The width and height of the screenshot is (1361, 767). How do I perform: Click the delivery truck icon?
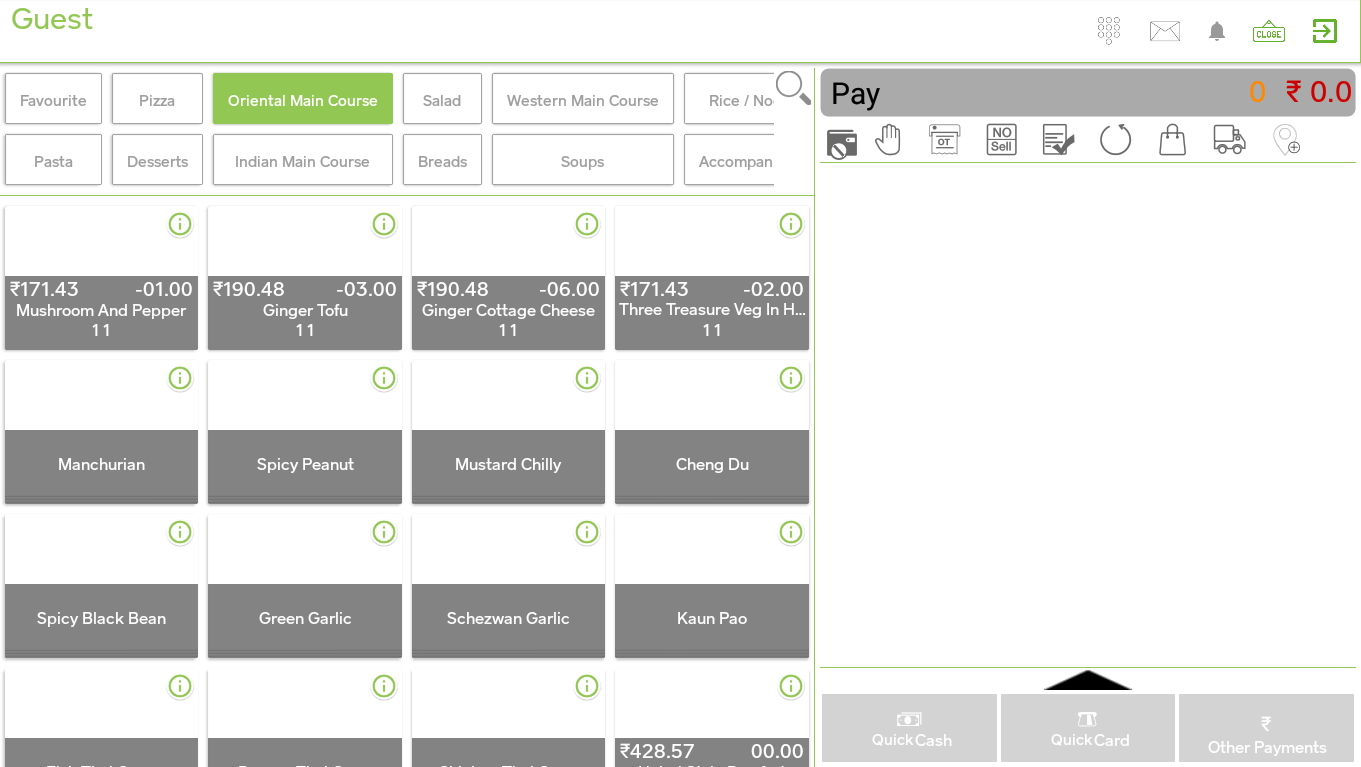click(x=1229, y=140)
